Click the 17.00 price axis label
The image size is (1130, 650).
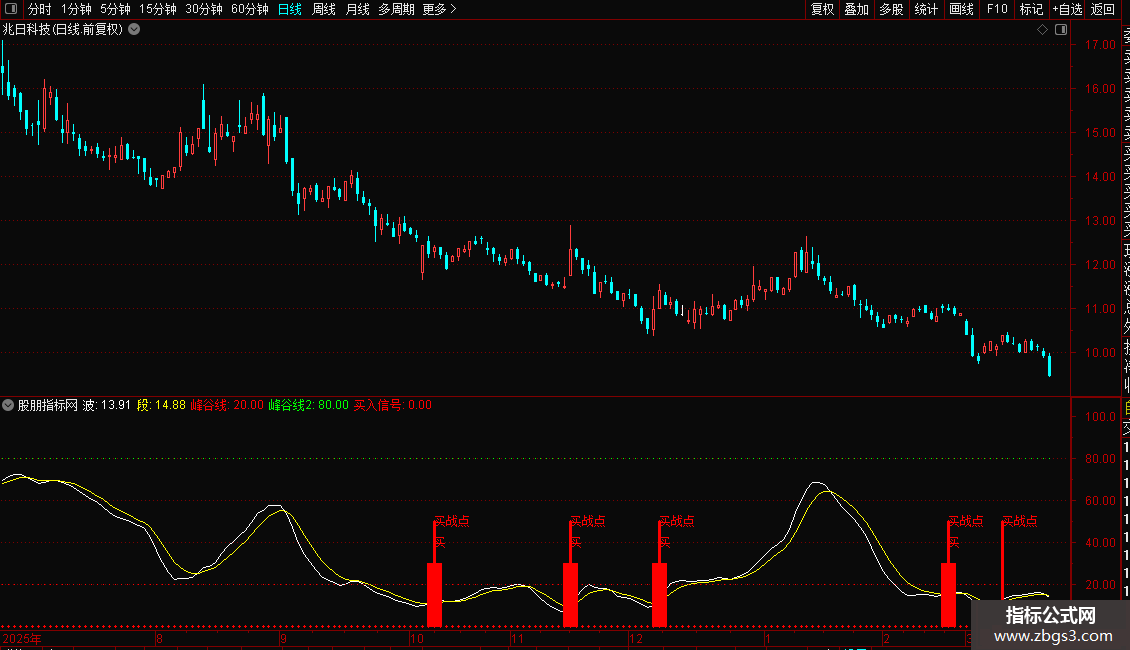pyautogui.click(x=1100, y=45)
